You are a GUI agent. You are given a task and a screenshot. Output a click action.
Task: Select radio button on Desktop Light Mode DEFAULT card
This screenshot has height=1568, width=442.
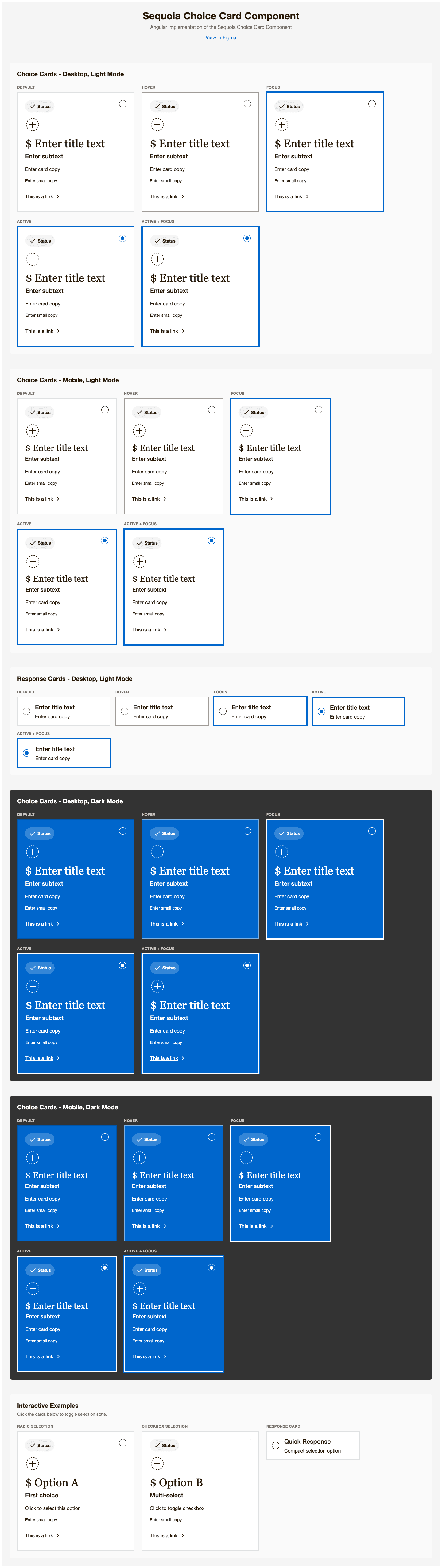[x=122, y=104]
